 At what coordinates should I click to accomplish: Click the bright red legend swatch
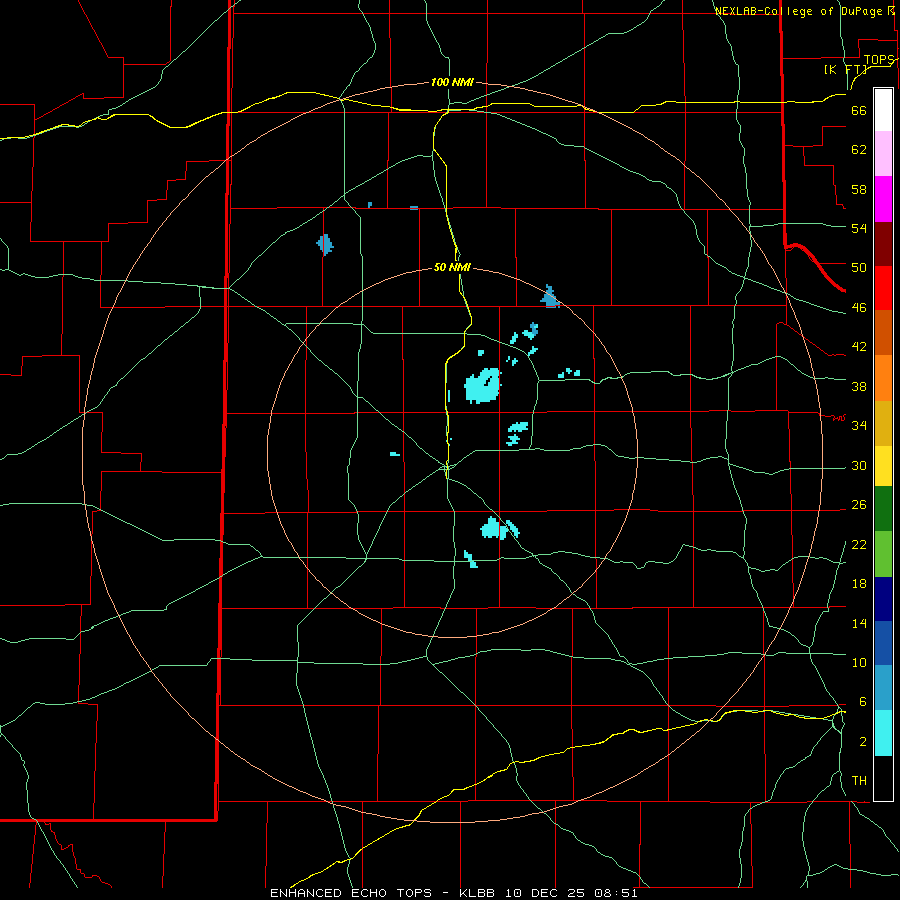[x=883, y=288]
